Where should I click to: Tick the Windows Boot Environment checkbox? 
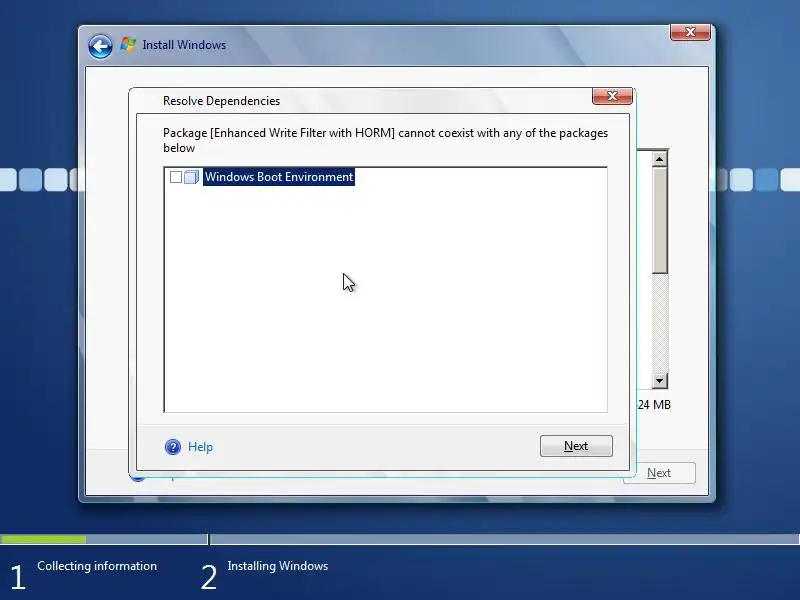(x=176, y=177)
